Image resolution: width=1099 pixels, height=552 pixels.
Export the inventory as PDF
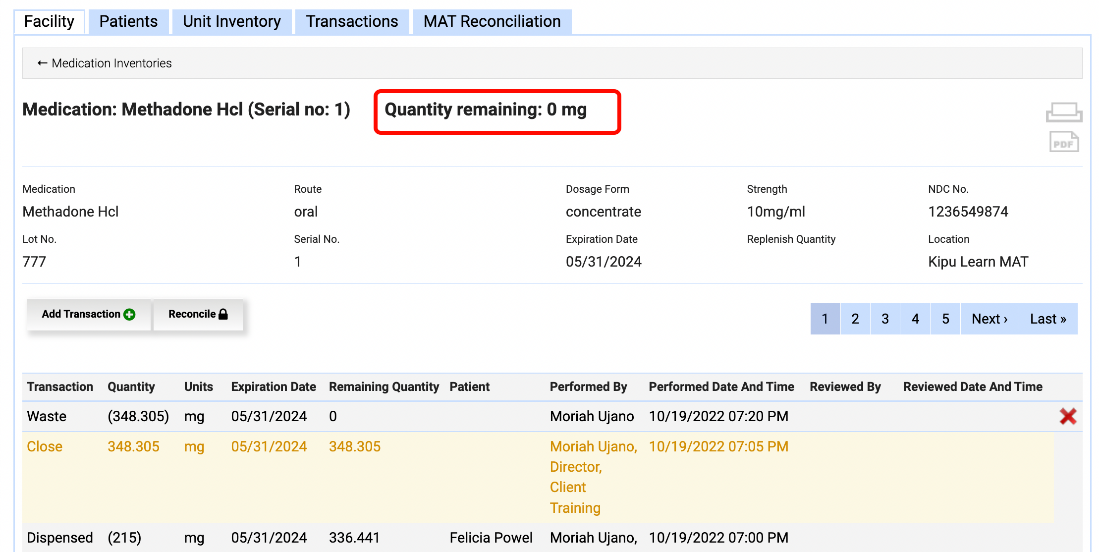pos(1064,142)
